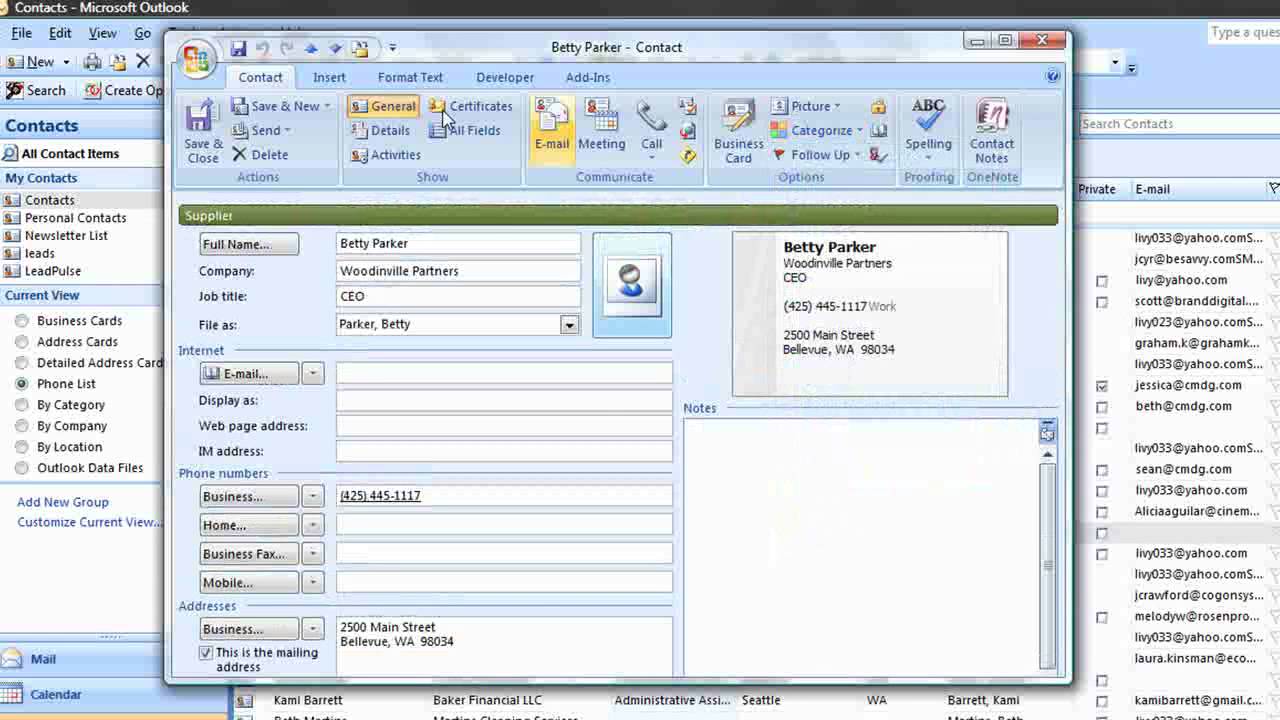
Task: Show the Details page
Action: [x=381, y=130]
